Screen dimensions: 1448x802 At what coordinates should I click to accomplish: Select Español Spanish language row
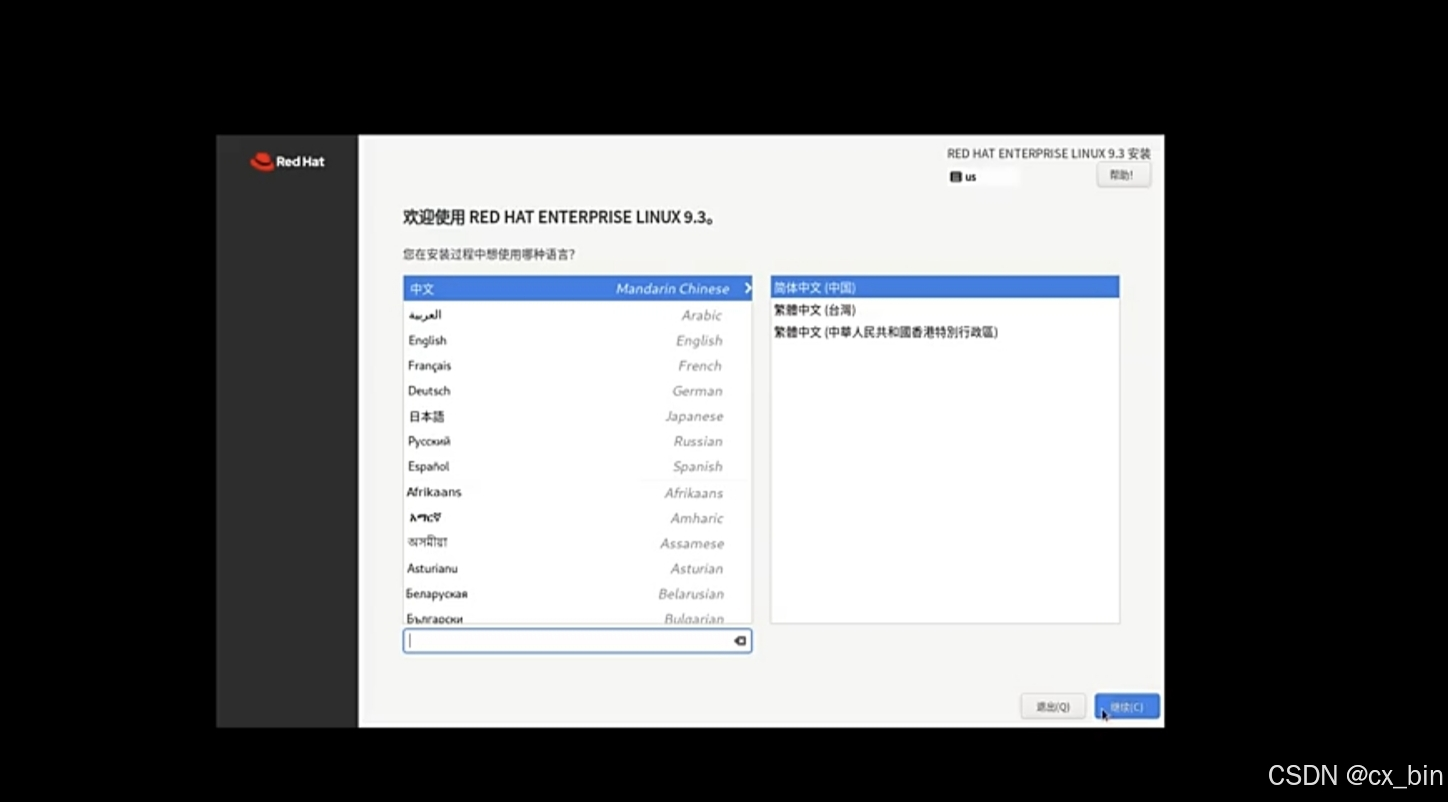578,466
